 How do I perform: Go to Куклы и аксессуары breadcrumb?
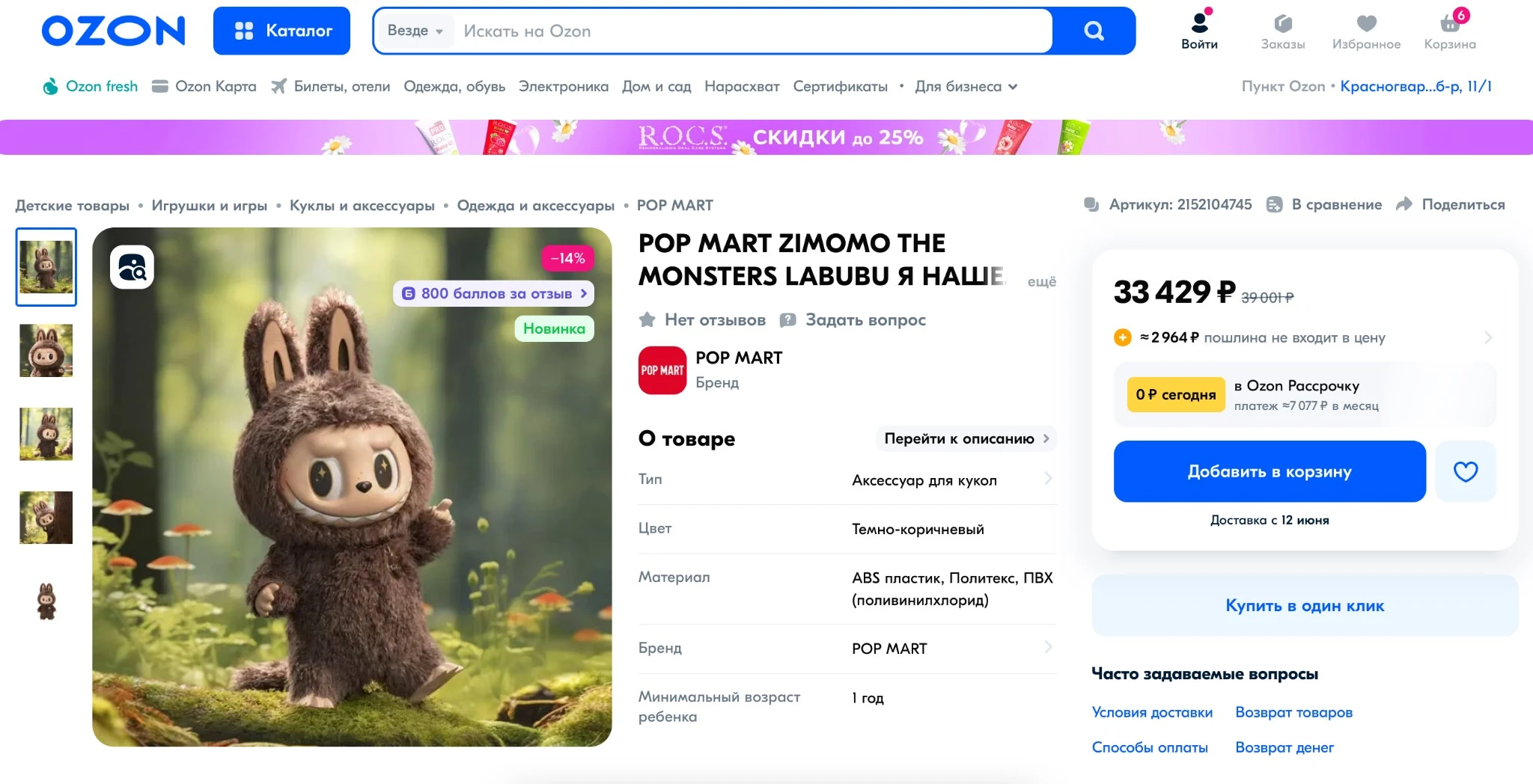tap(362, 205)
